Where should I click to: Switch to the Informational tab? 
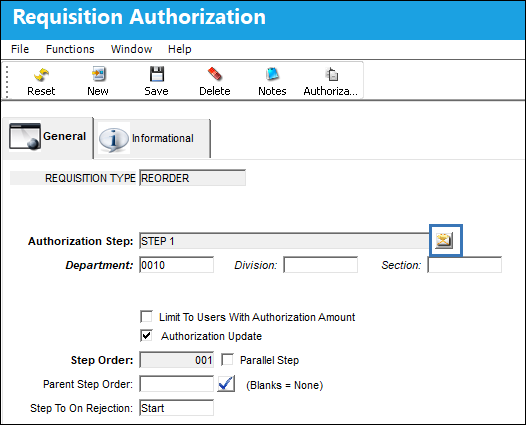[152, 138]
